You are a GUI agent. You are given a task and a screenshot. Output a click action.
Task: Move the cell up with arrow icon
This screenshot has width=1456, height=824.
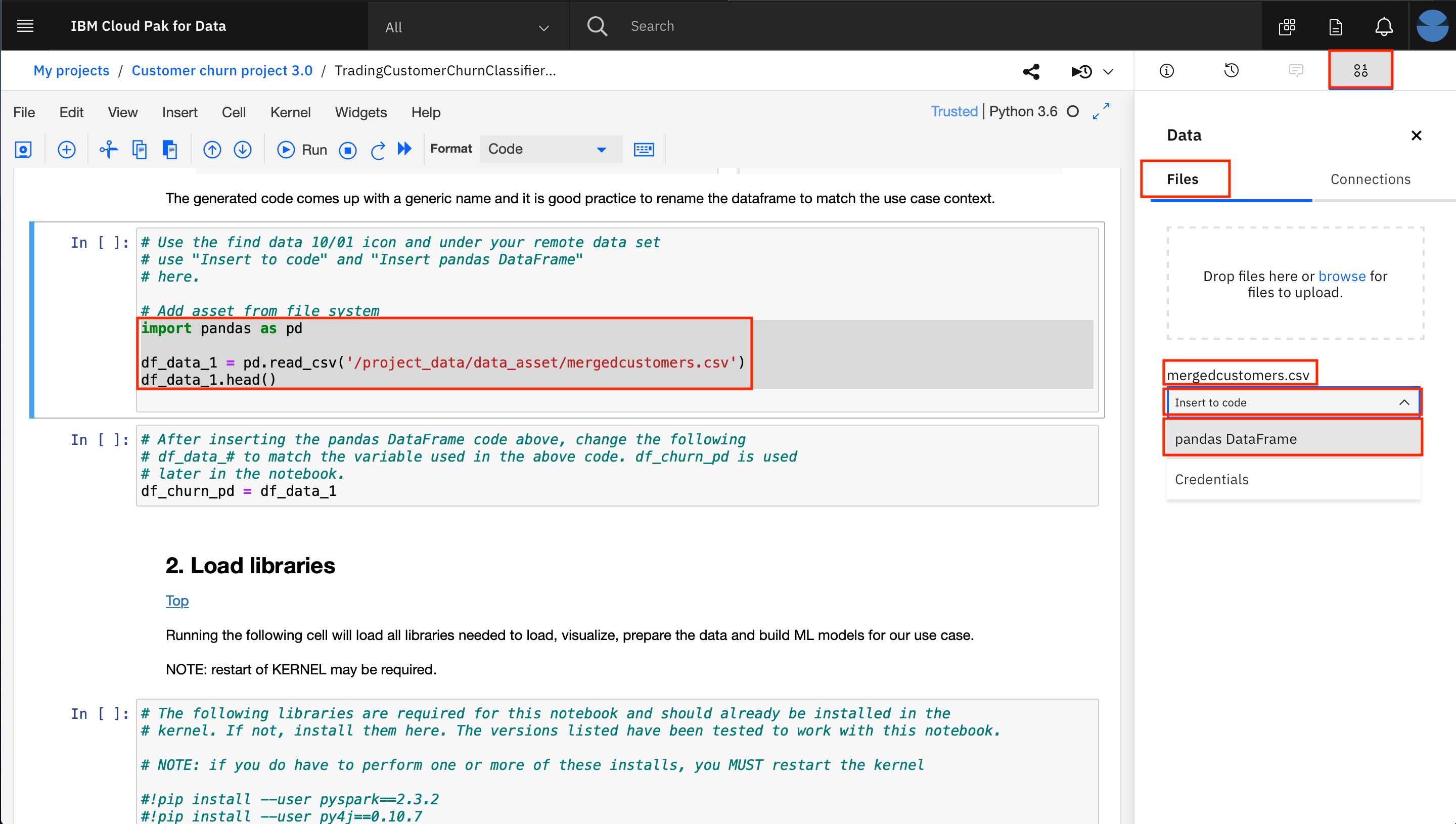coord(212,150)
